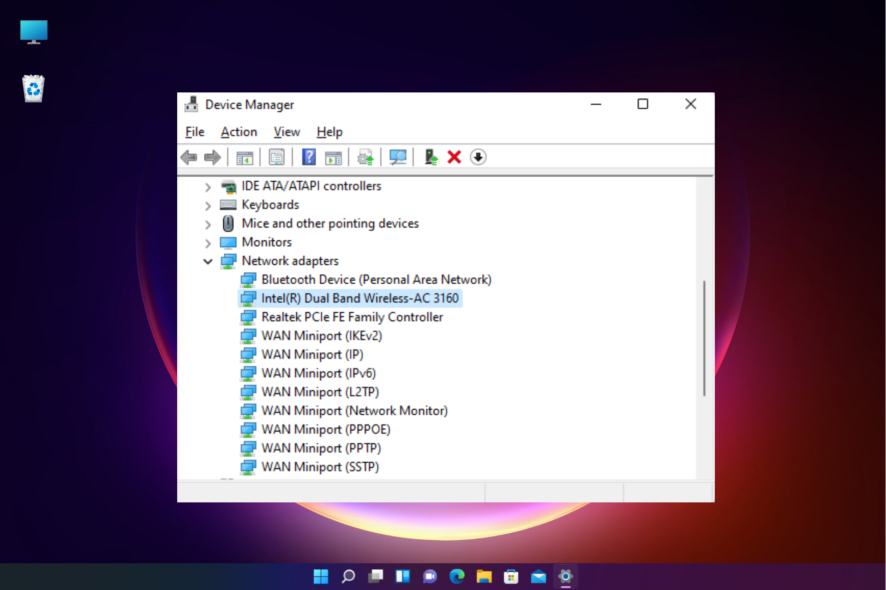Open Teams Chat from taskbar
Viewport: 886px width, 590px height.
(x=429, y=576)
